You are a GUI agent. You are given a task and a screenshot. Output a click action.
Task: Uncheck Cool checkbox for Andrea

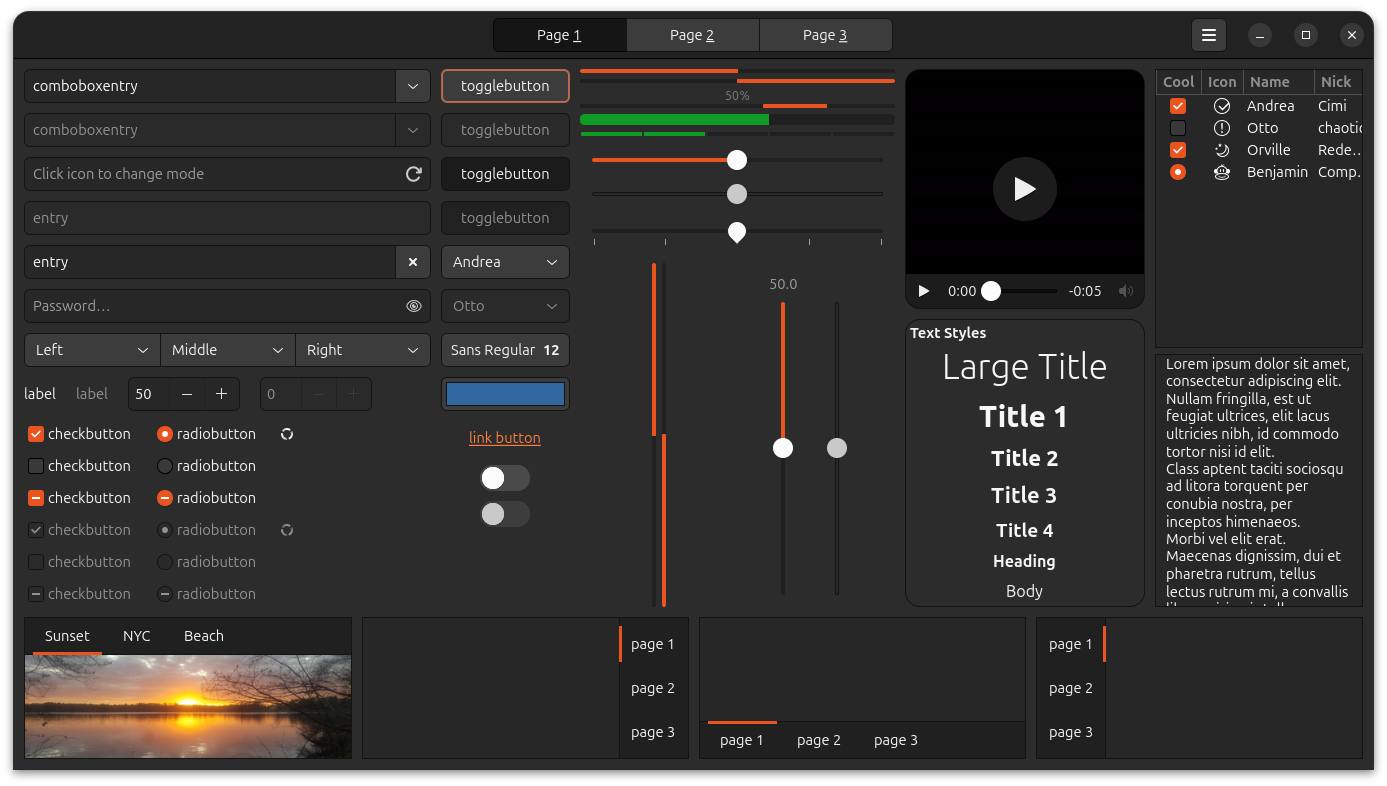coord(1178,106)
